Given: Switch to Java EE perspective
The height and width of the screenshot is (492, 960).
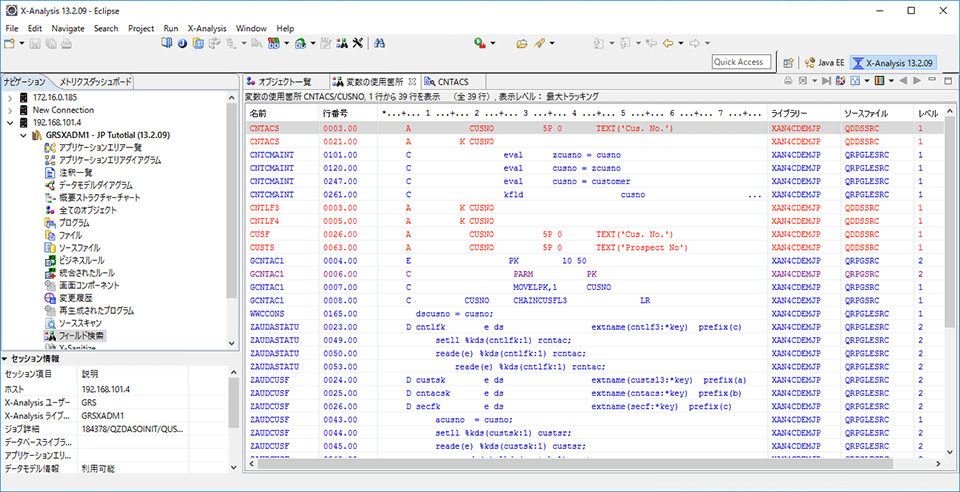Looking at the screenshot, I should click(824, 62).
